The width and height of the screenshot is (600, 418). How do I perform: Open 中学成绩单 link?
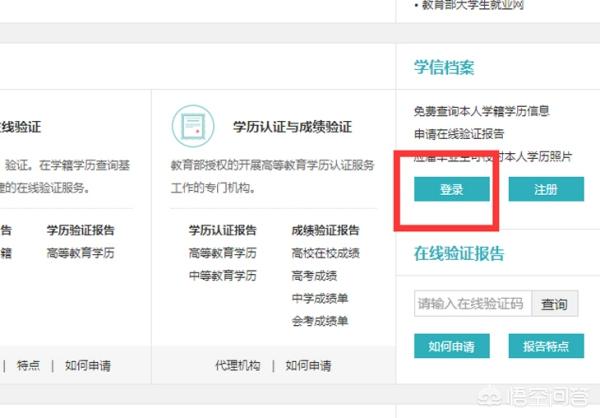tap(320, 298)
